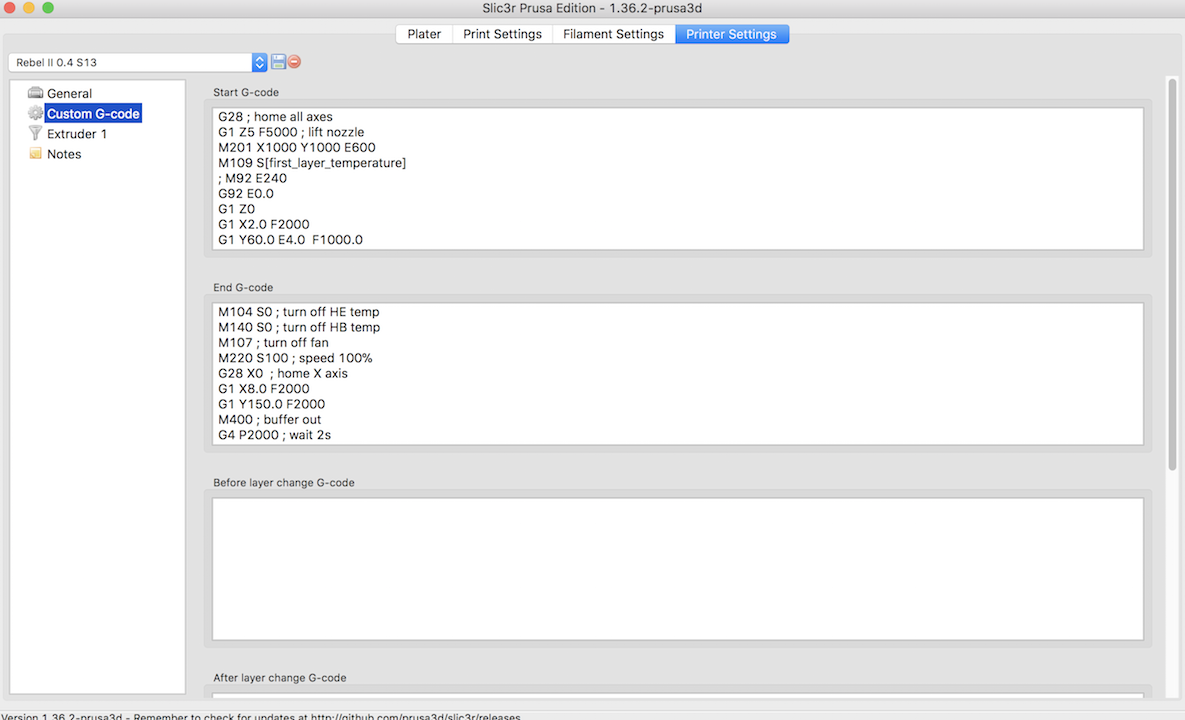The image size is (1185, 720).
Task: Select Extruder 1 label in settings tree
Action: pos(77,134)
